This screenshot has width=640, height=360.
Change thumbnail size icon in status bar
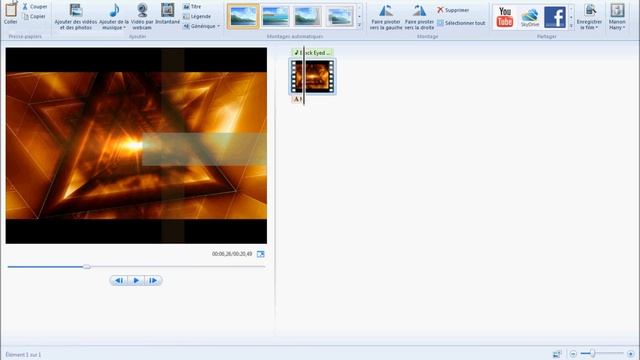point(557,354)
